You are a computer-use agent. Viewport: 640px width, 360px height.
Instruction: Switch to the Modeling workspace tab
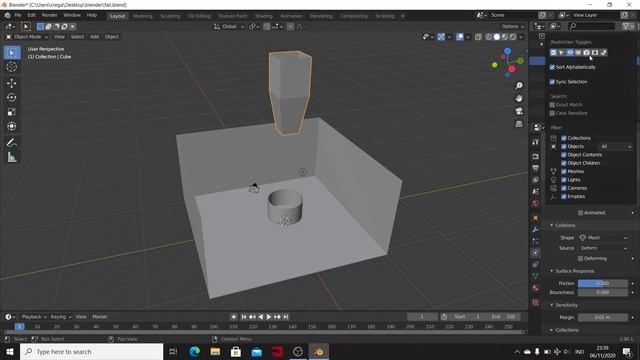142,16
